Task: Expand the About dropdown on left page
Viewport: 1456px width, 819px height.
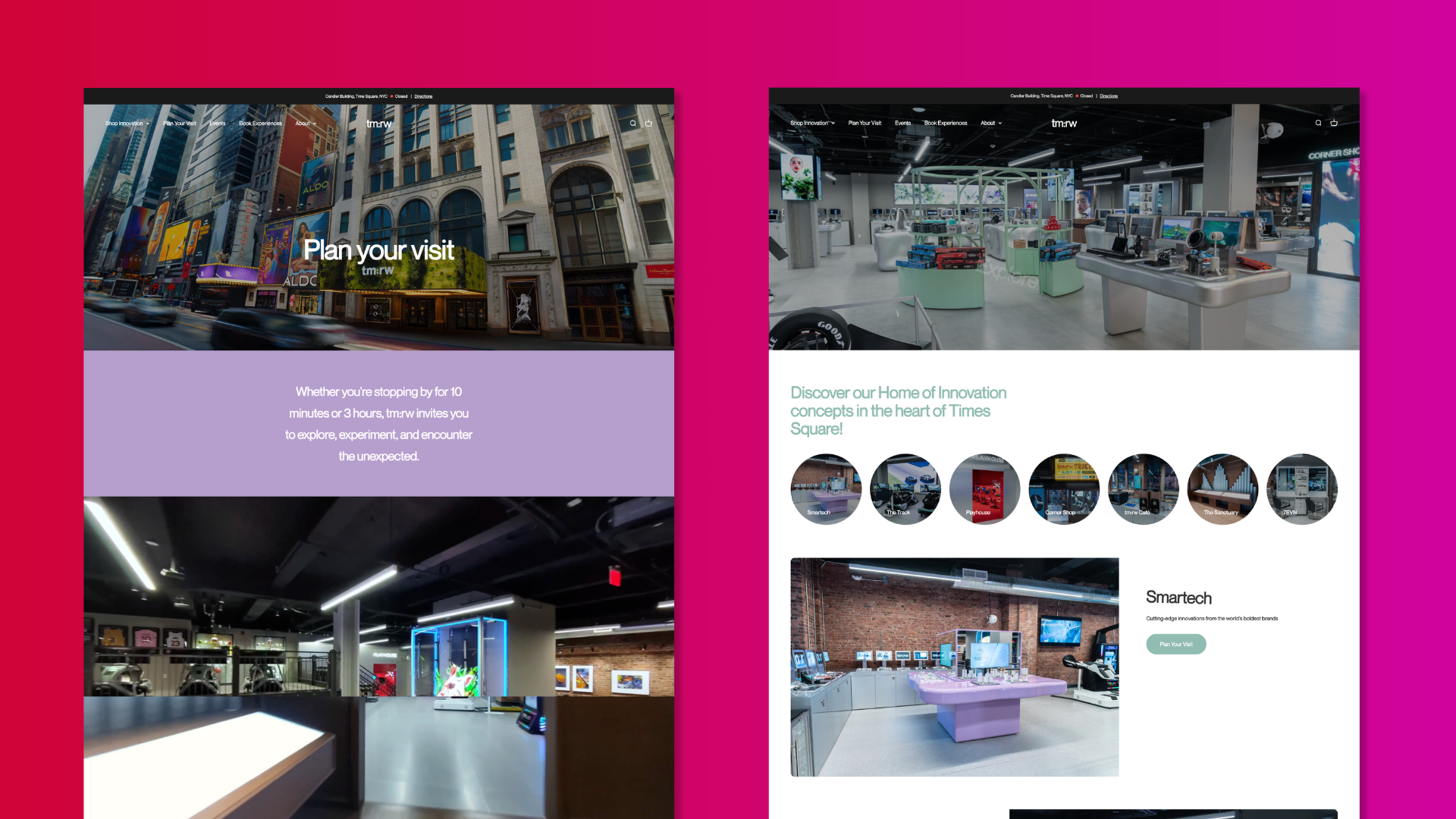Action: [x=306, y=124]
